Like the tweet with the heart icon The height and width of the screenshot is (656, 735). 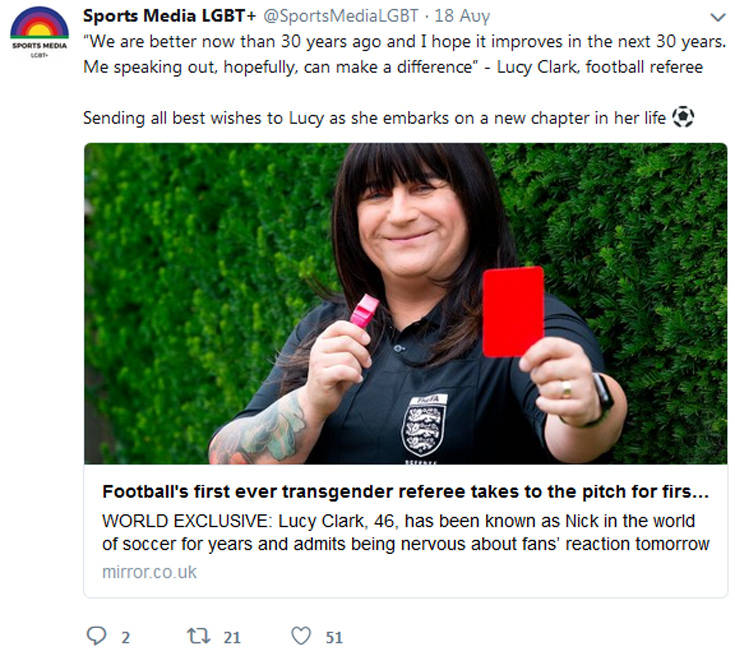[301, 636]
